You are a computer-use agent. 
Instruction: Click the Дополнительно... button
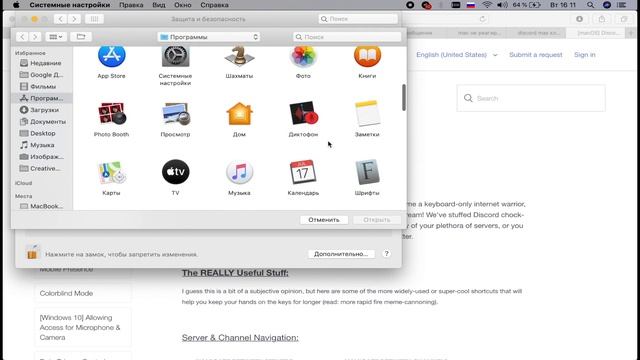click(341, 254)
